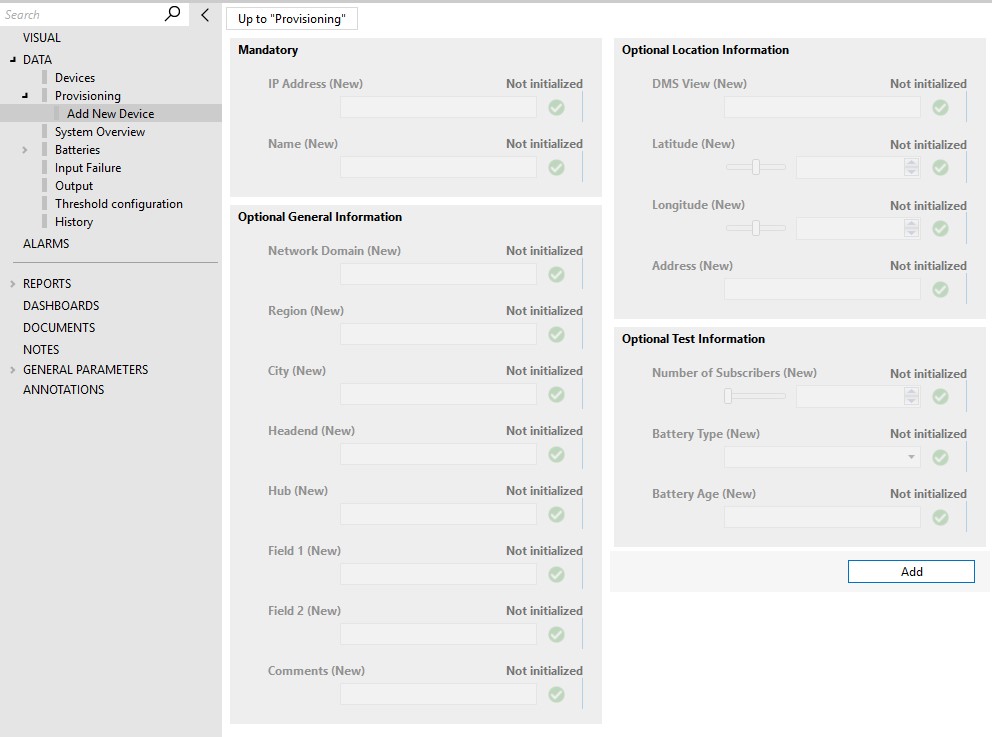The width and height of the screenshot is (992, 737).
Task: Expand the Batteries tree node
Action: pos(25,150)
